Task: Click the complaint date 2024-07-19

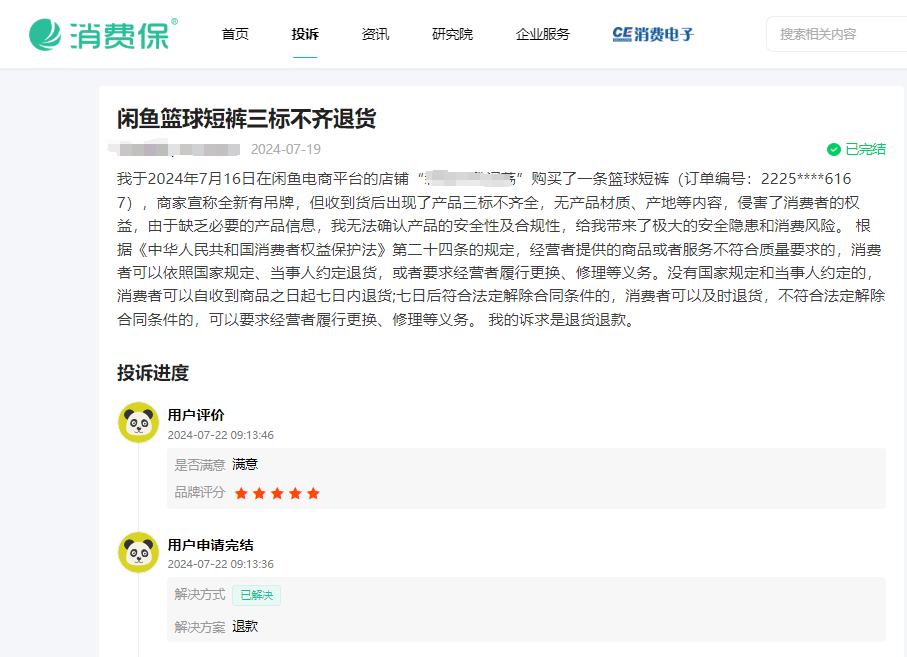Action: coord(286,149)
